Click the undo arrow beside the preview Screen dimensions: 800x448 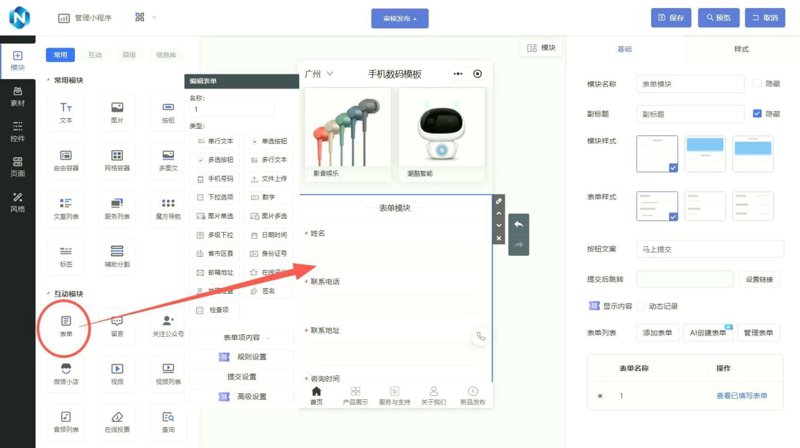(518, 225)
